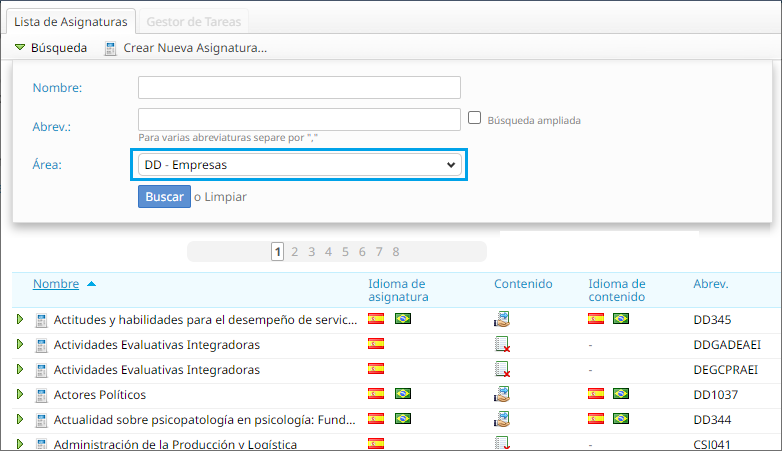Go to results page 7
The image size is (783, 452).
point(379,252)
